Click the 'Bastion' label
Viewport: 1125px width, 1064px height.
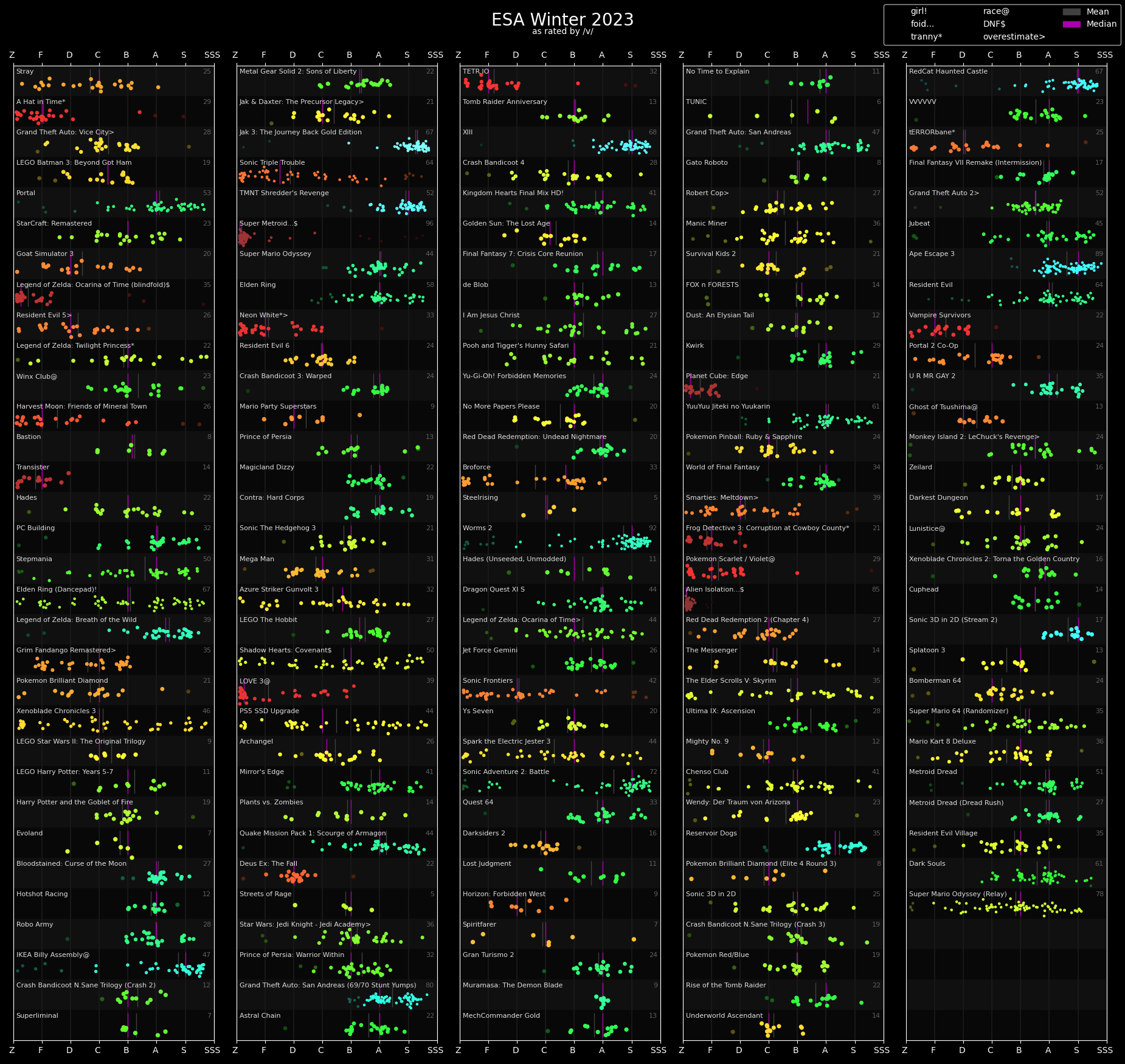coord(29,437)
